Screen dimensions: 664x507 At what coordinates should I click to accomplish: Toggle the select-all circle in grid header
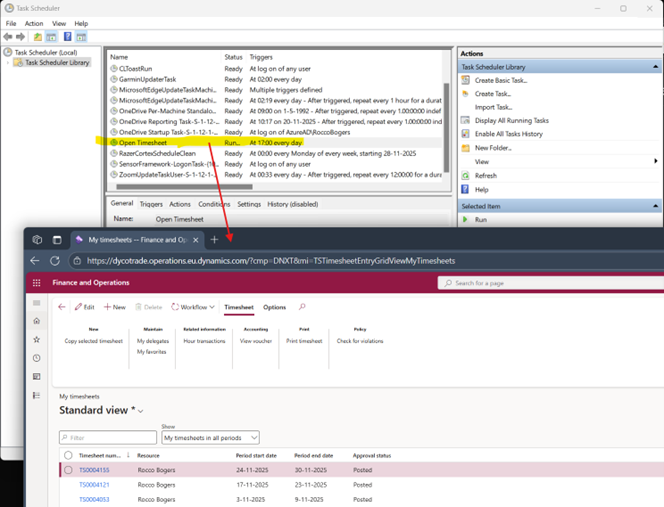pyautogui.click(x=68, y=455)
